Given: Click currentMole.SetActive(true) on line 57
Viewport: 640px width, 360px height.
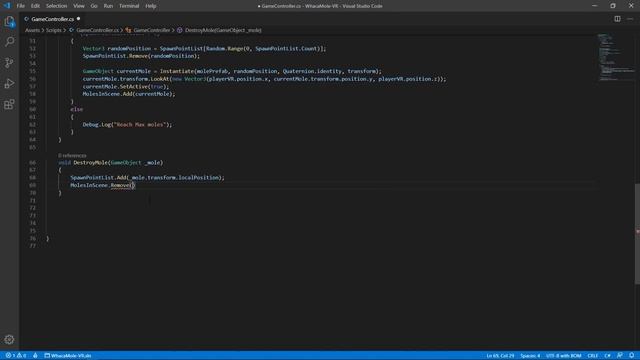Looking at the screenshot, I should (126, 87).
